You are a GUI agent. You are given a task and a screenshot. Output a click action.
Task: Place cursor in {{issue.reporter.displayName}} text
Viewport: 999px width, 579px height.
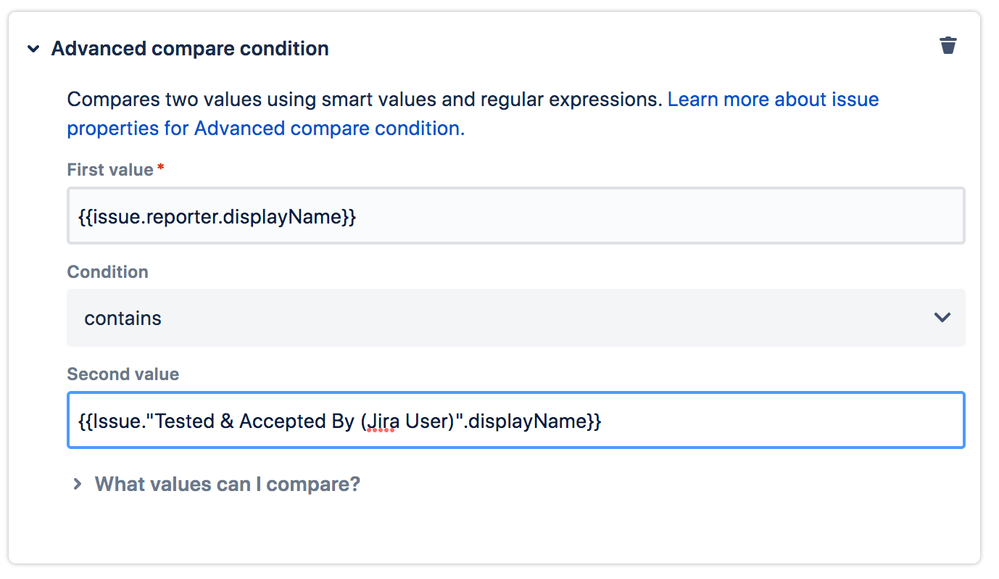(217, 217)
